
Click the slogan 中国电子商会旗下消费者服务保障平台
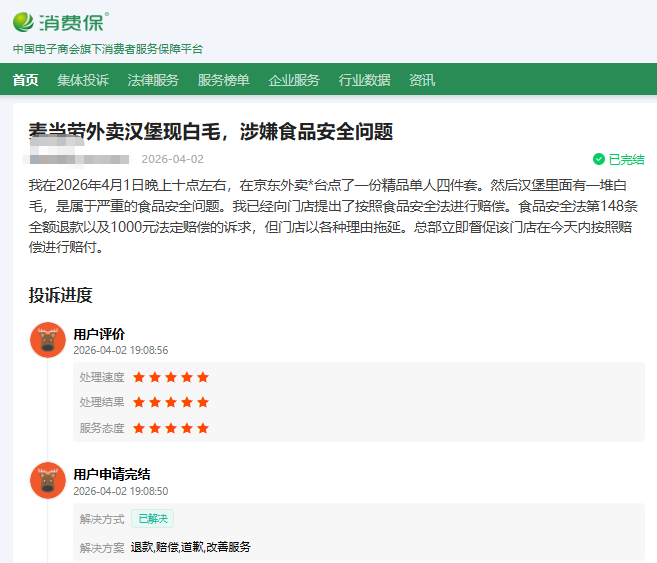coord(107,48)
